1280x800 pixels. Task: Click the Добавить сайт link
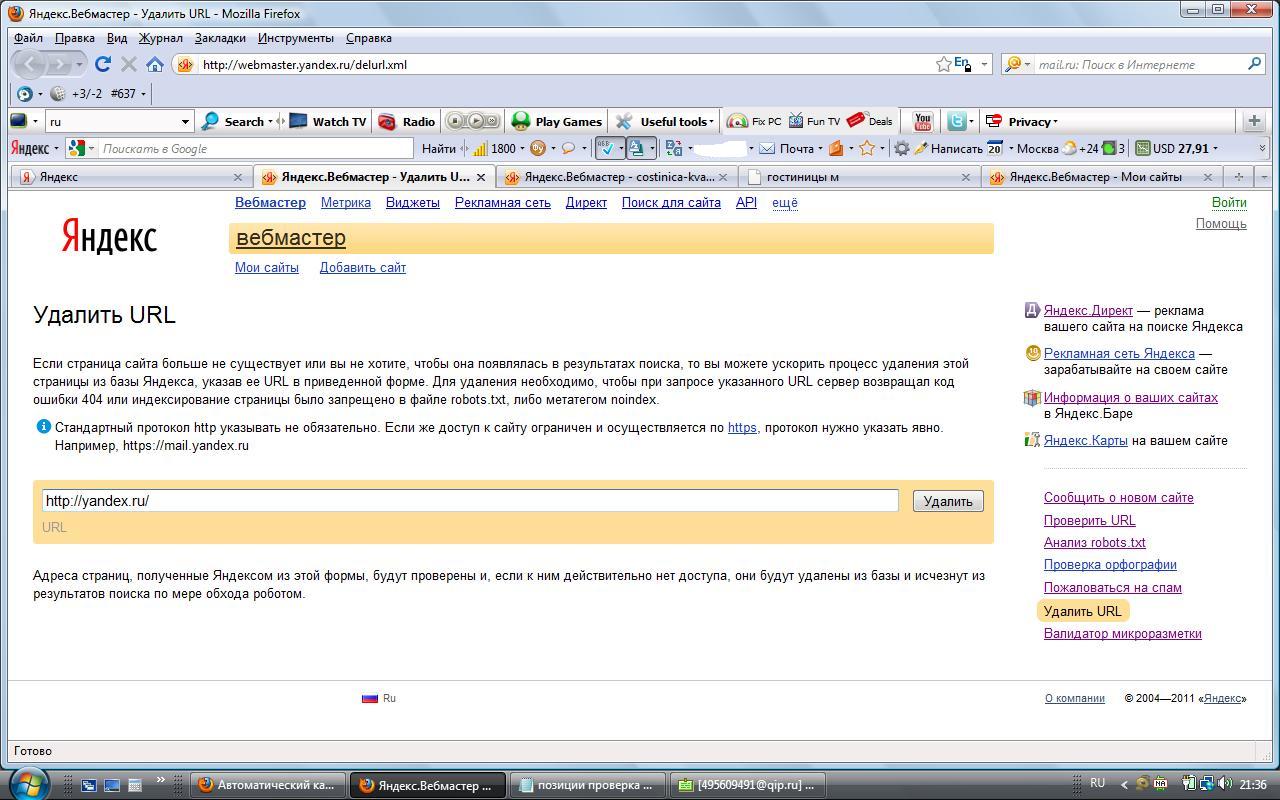(362, 268)
